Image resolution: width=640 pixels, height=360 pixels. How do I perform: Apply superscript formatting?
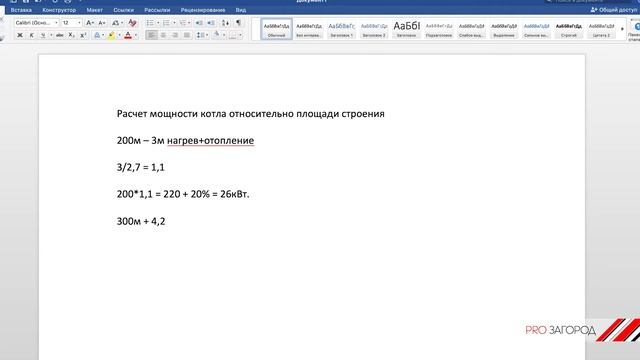click(x=83, y=36)
